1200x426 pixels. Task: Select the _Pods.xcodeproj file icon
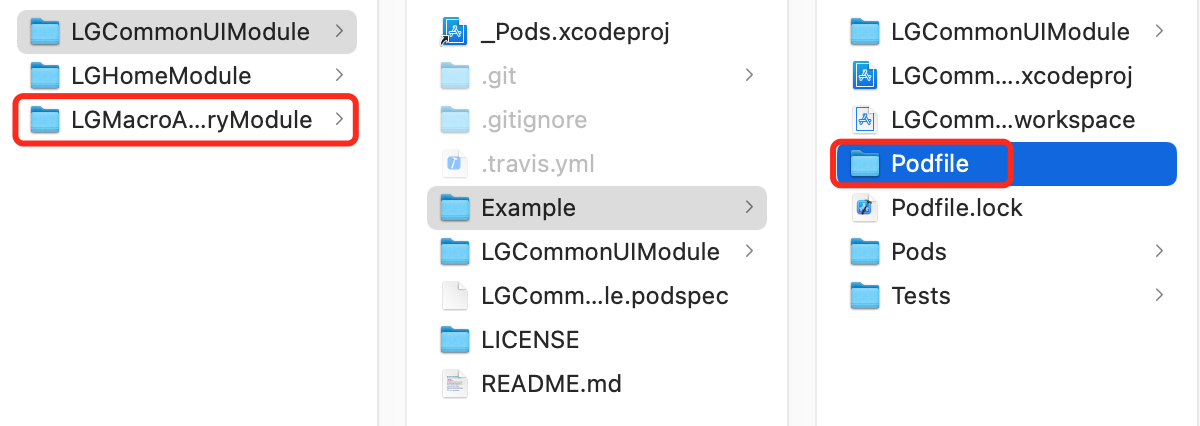455,32
